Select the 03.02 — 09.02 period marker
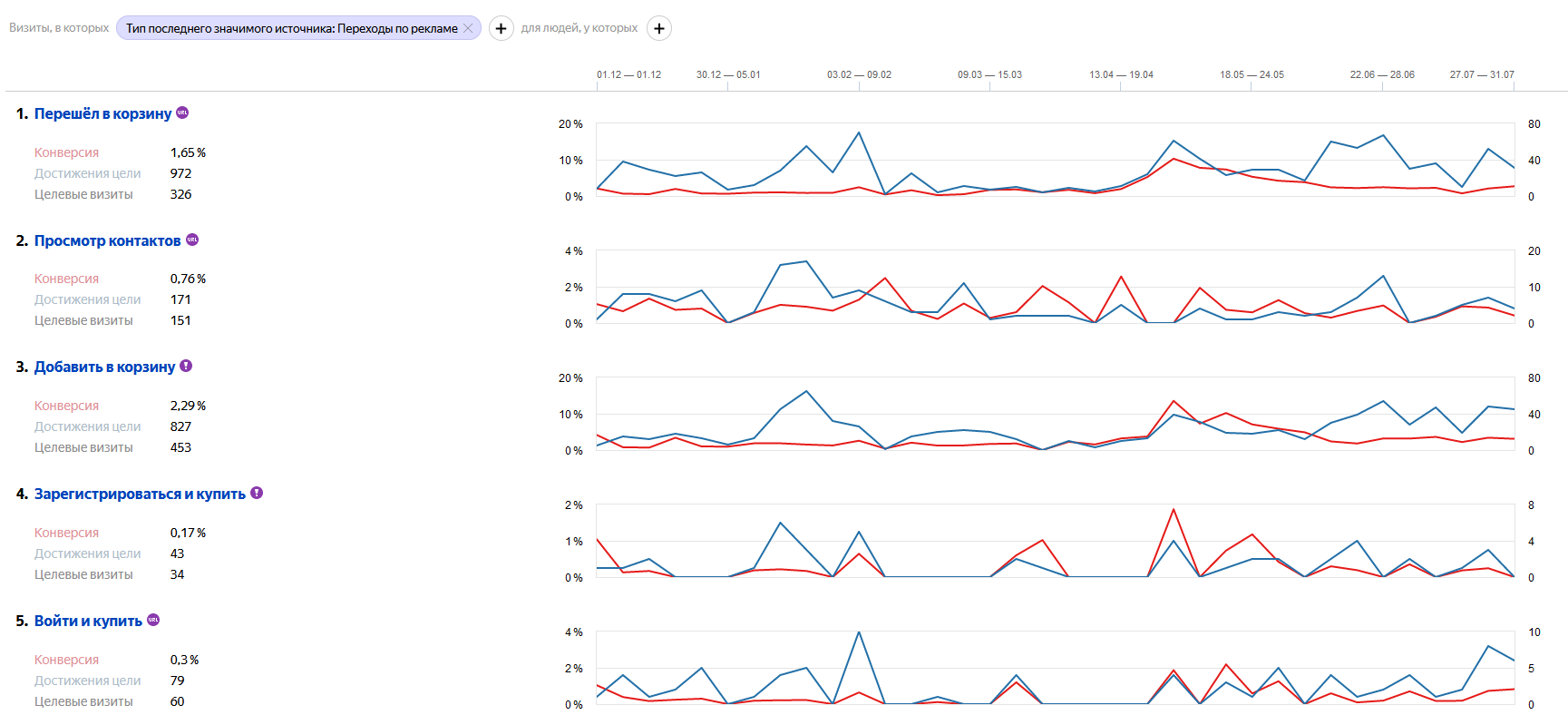 click(x=859, y=74)
